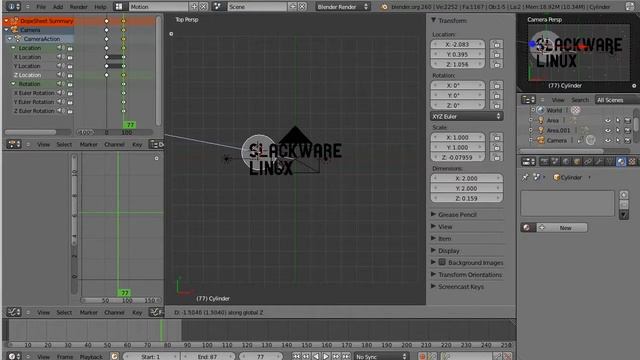Open the Info editor type selector icon
Screen dimensions: 640x360
pos(13,7)
